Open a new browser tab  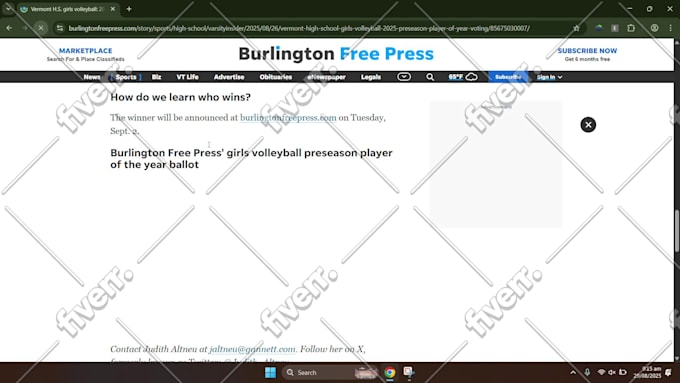coord(129,9)
